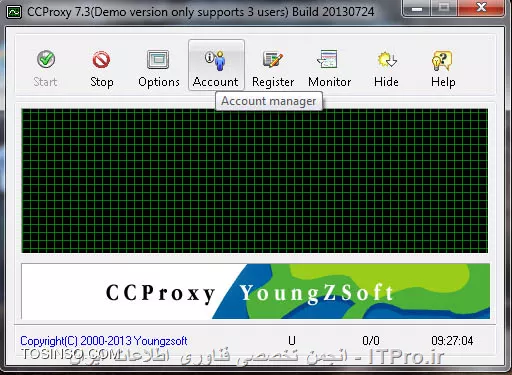Viewport: 512px width, 375px height.
Task: Close the CCProxy window
Action: [481, 8]
